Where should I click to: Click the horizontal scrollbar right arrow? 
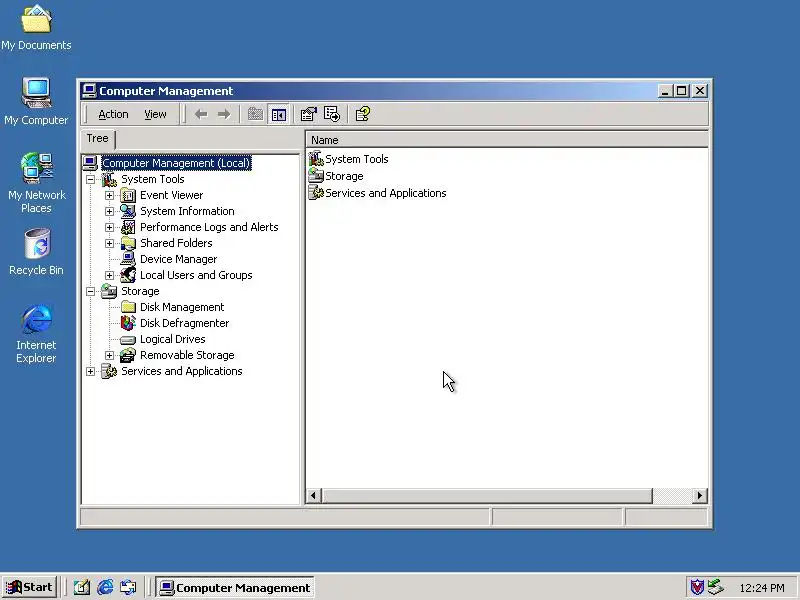[x=699, y=495]
